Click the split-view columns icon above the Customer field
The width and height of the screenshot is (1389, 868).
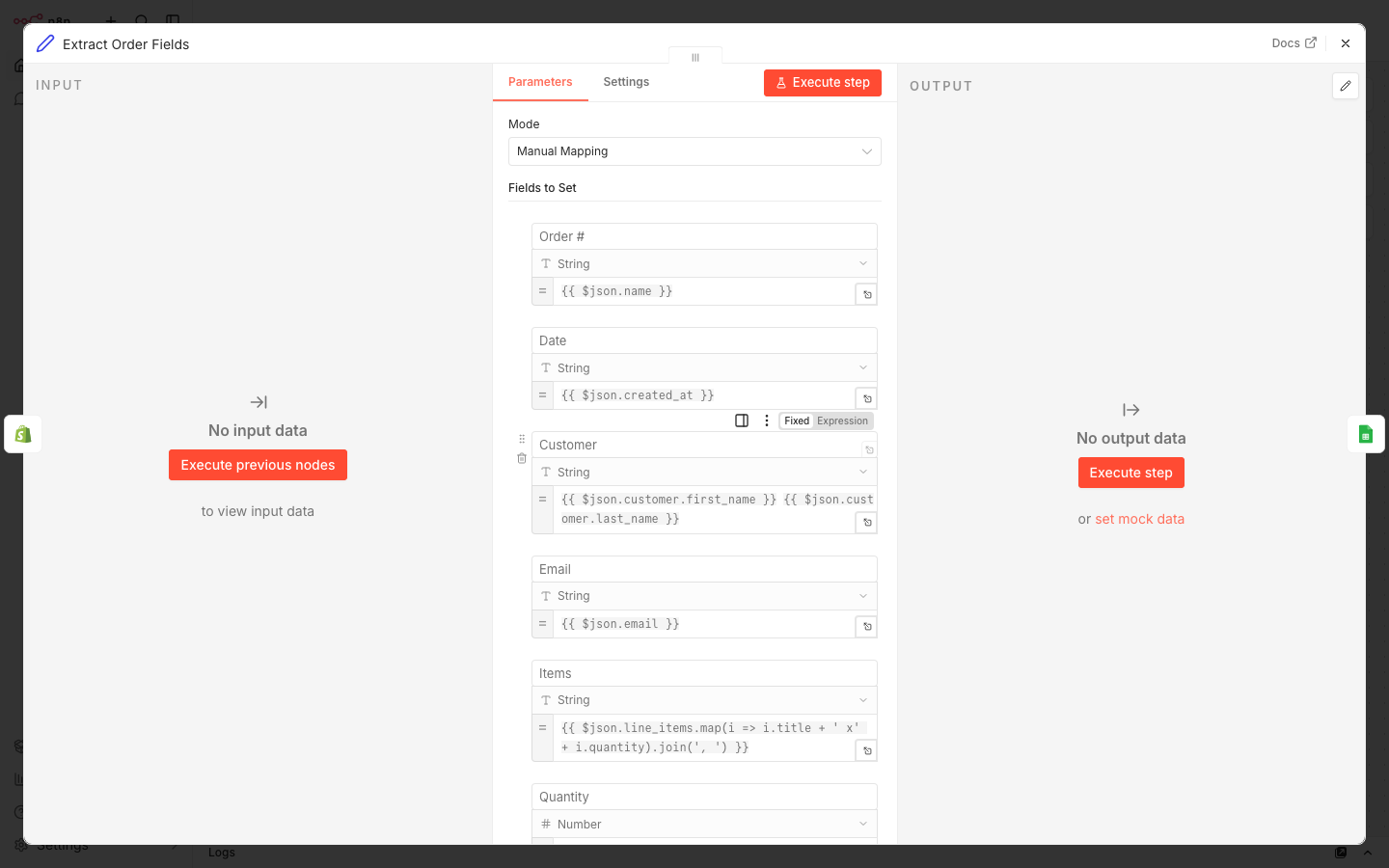click(x=742, y=420)
